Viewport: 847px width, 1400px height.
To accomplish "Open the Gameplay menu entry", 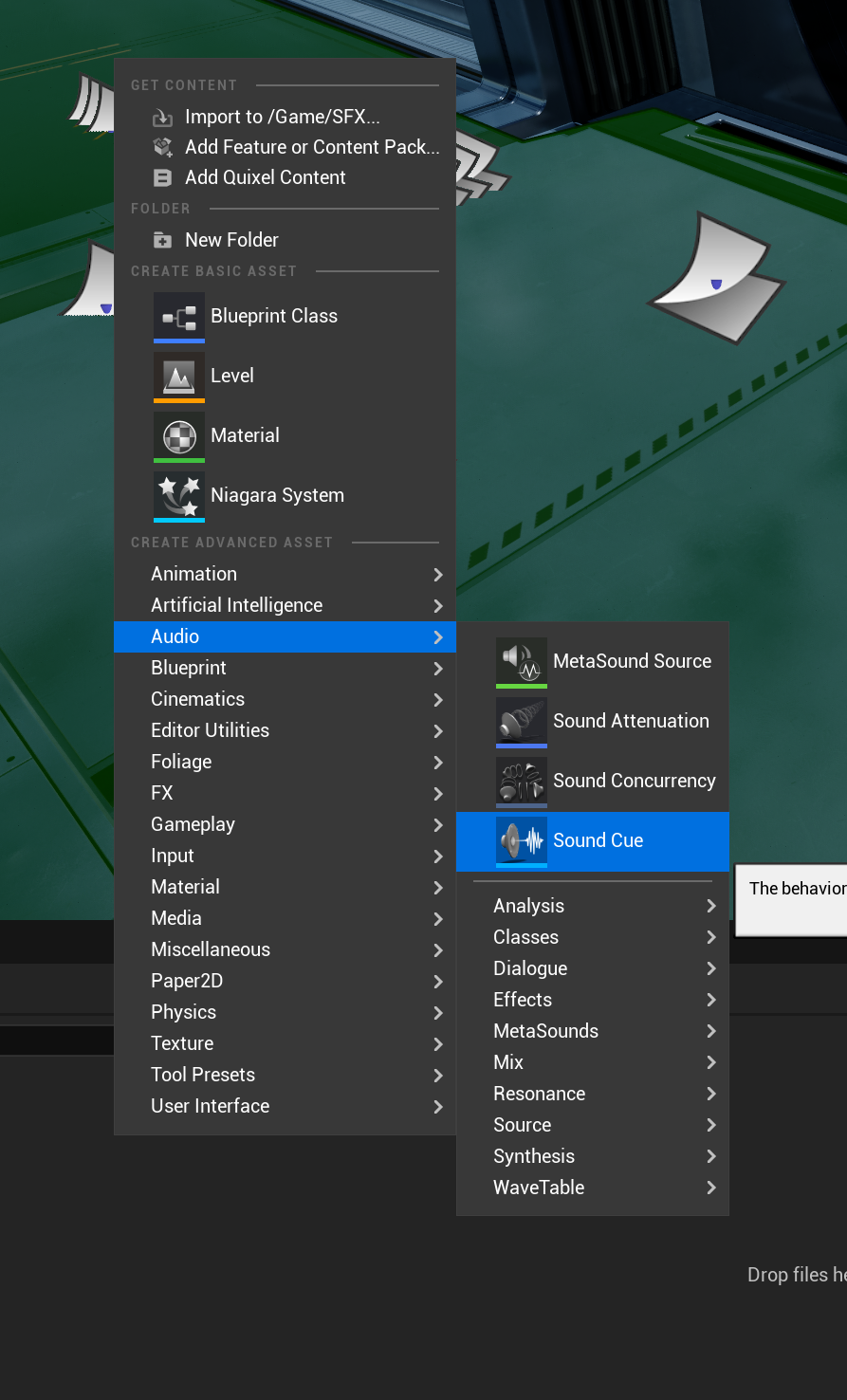I will click(x=285, y=824).
